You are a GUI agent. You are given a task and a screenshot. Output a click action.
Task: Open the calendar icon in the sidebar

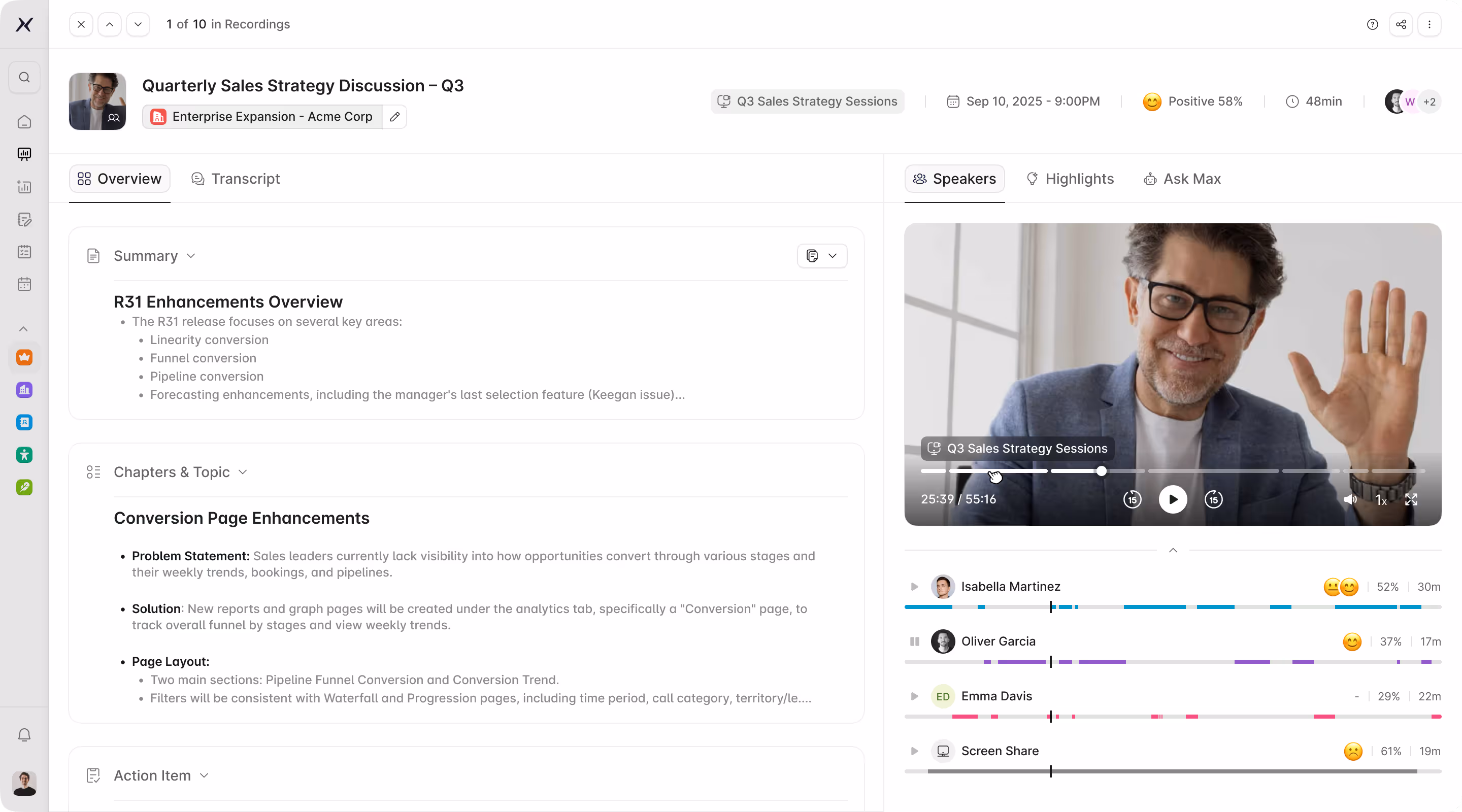point(24,284)
